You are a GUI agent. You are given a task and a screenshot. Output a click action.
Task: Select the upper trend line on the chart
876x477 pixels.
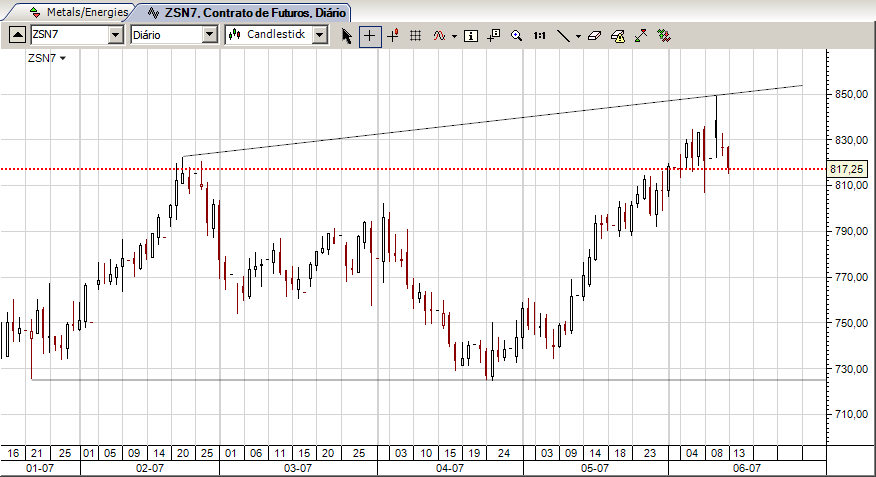click(x=492, y=121)
